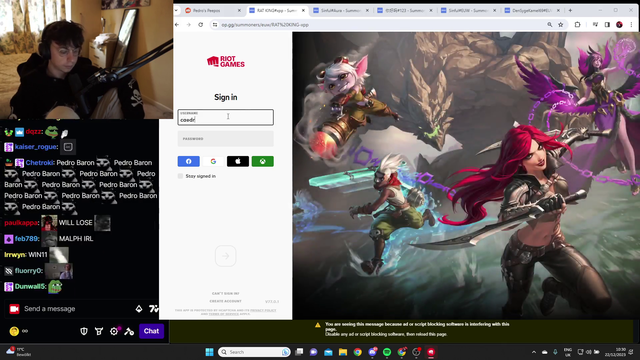Screen dimensions: 640x360
Task: Tick the Stay signed in checkbox
Action: [x=180, y=176]
